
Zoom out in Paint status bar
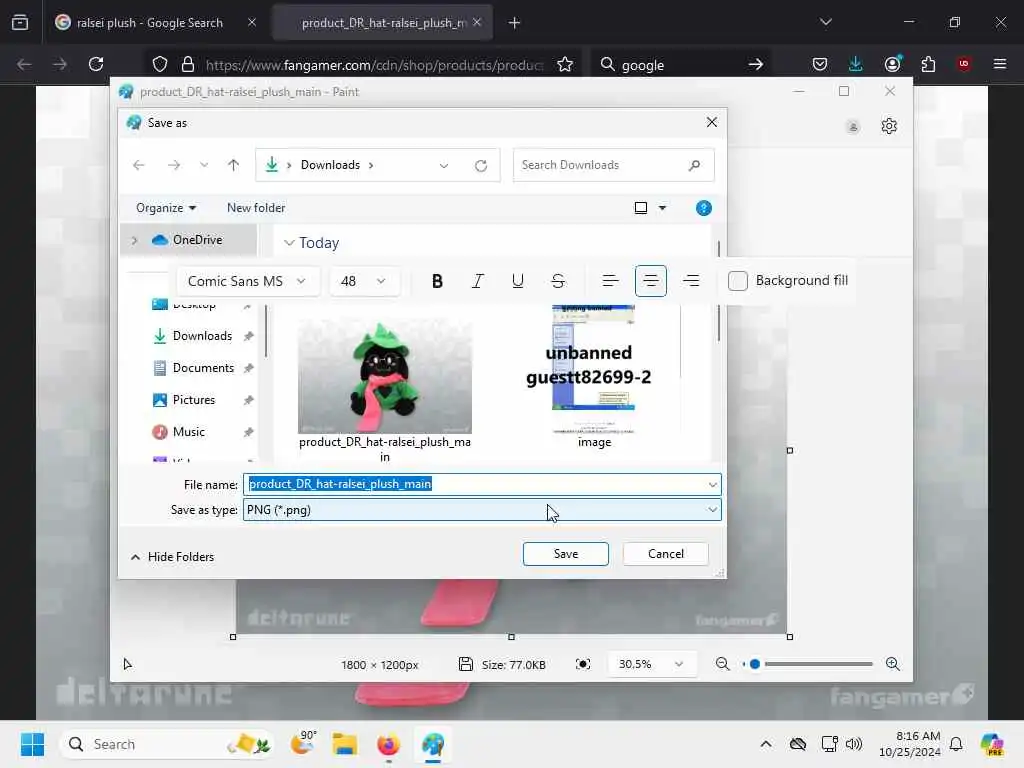(x=722, y=664)
